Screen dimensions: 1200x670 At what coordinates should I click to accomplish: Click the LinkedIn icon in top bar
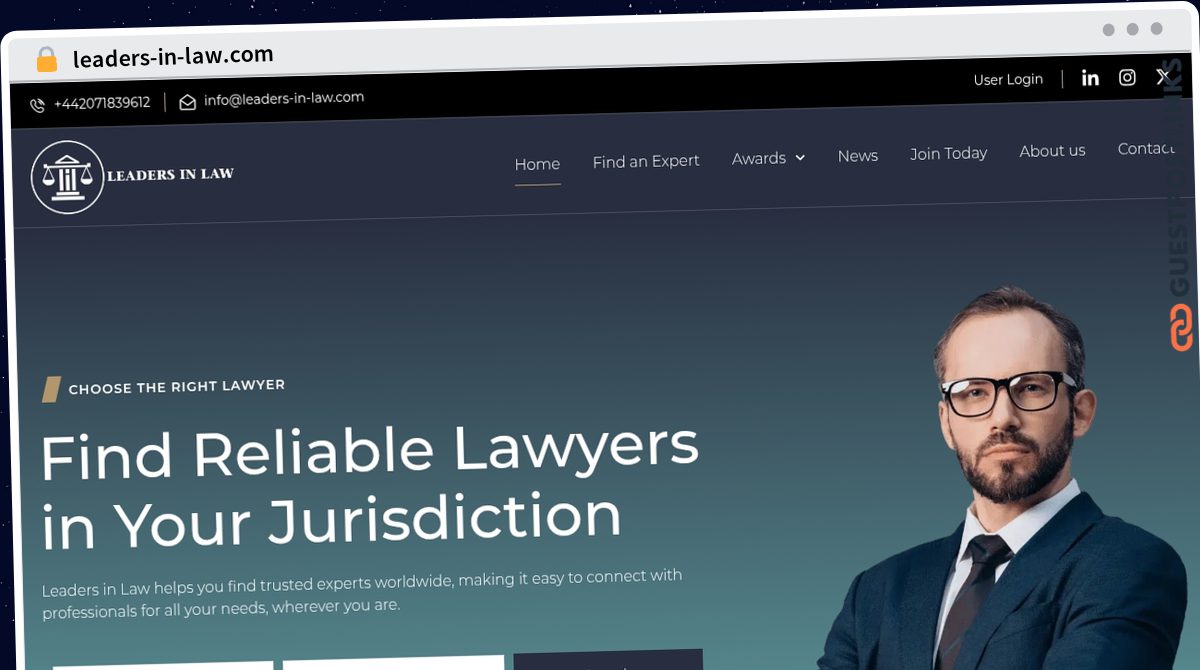coord(1090,78)
